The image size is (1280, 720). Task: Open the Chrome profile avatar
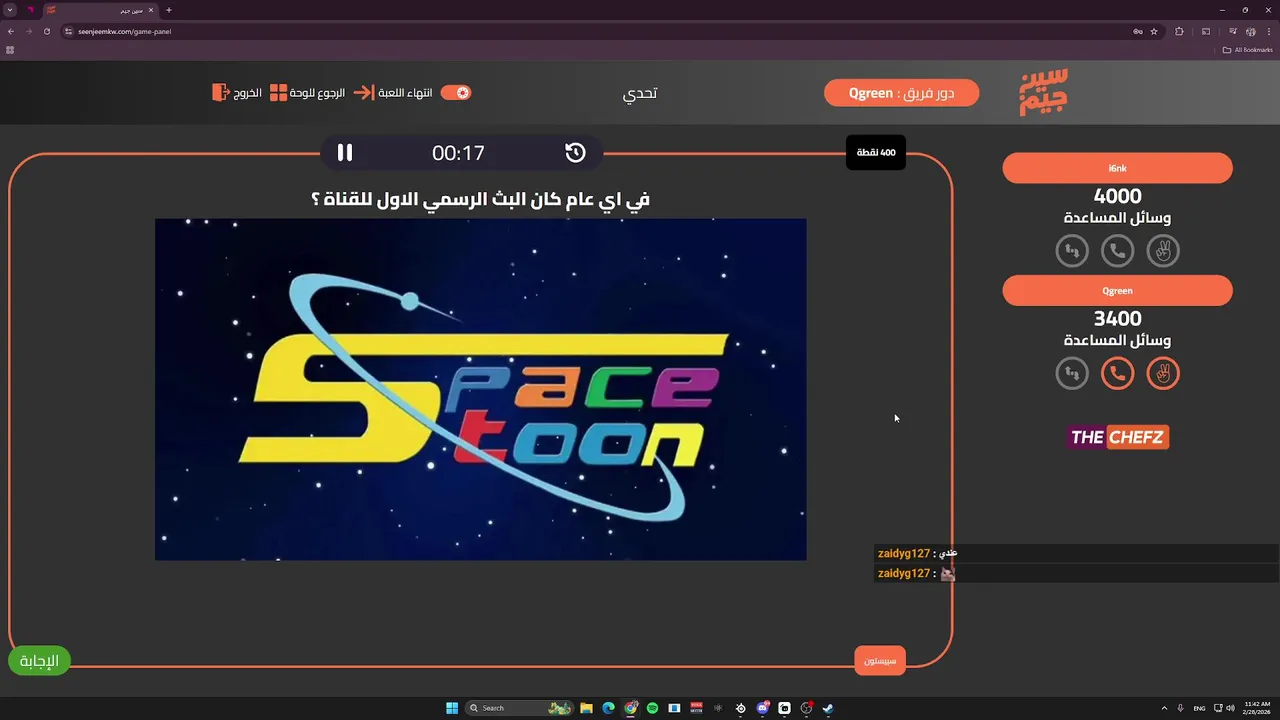tap(1250, 31)
